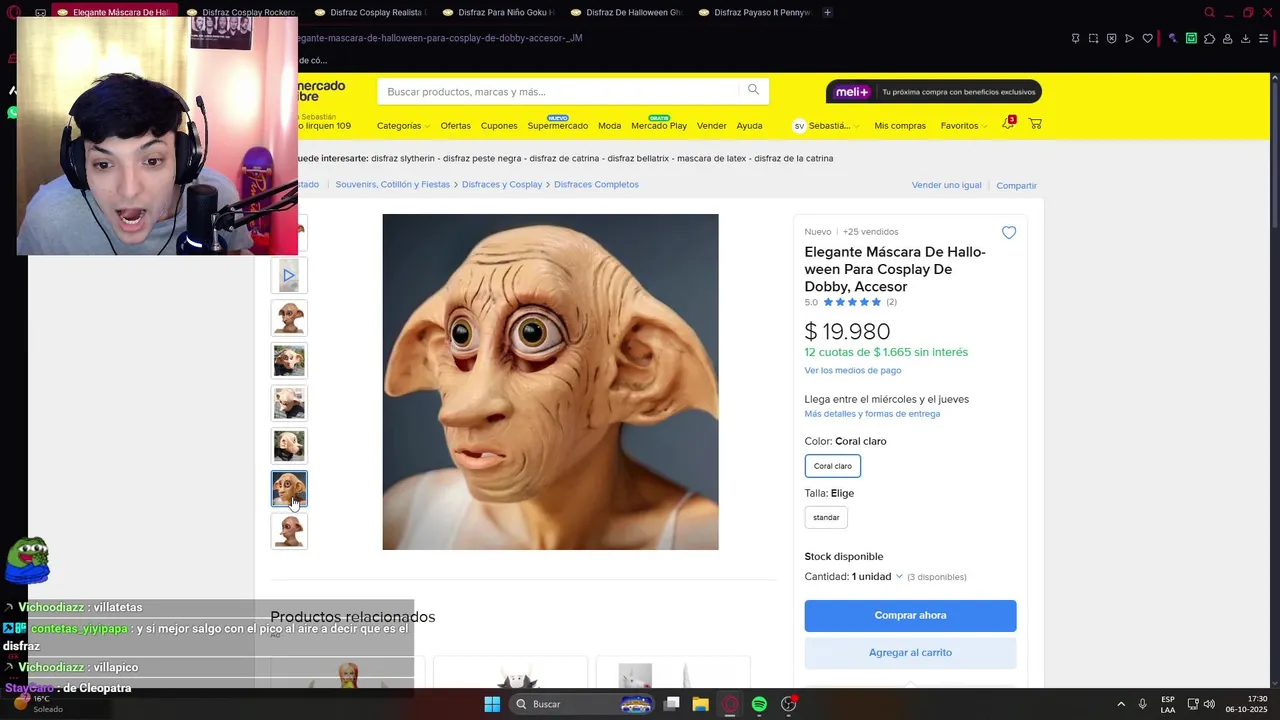Open the Vender menu item
Viewport: 1280px width, 720px height.
tap(712, 126)
